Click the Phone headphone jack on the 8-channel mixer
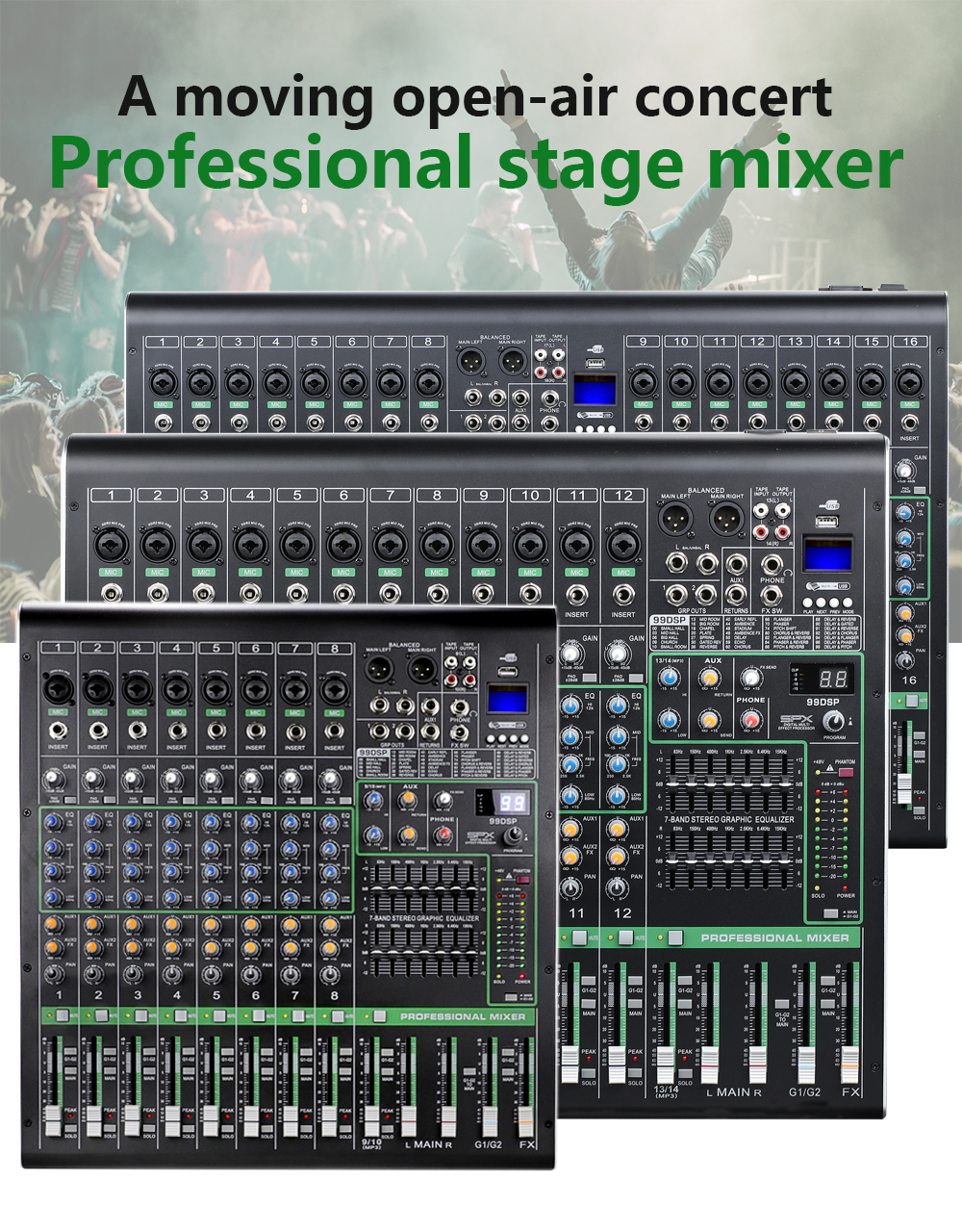 460,706
